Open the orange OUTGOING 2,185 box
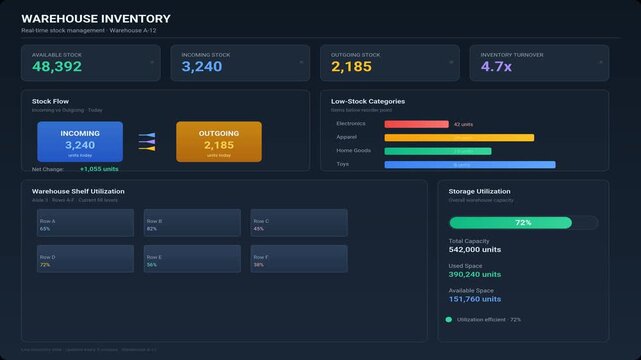 (x=219, y=142)
